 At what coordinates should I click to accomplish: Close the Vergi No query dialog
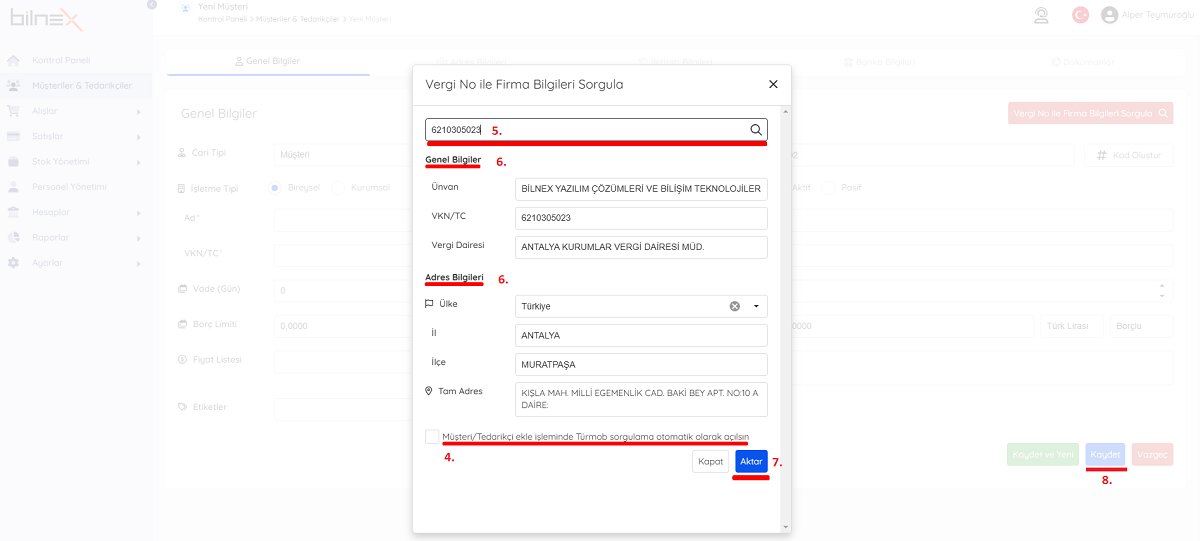(773, 85)
